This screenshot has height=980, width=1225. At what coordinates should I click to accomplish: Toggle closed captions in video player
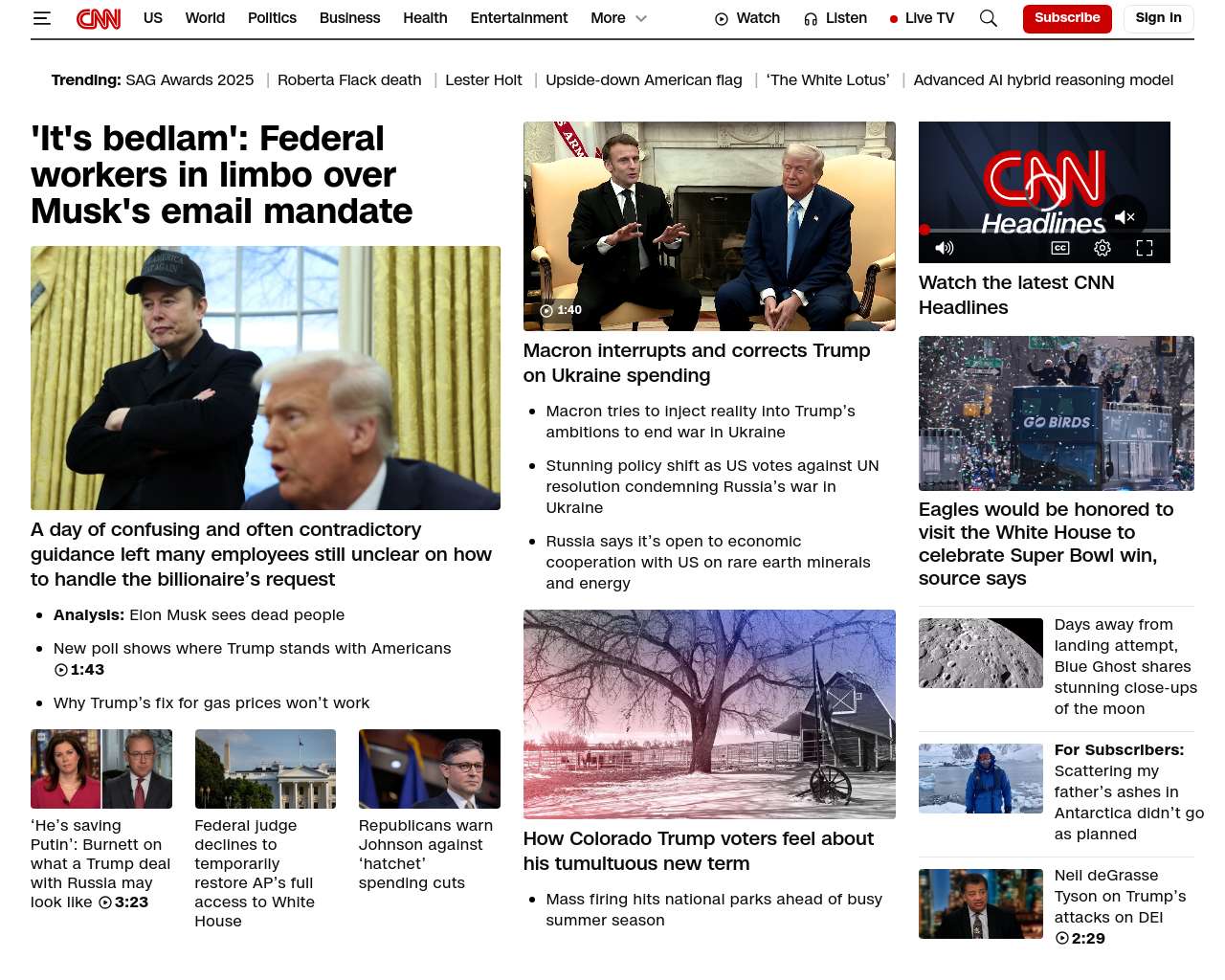(1060, 248)
